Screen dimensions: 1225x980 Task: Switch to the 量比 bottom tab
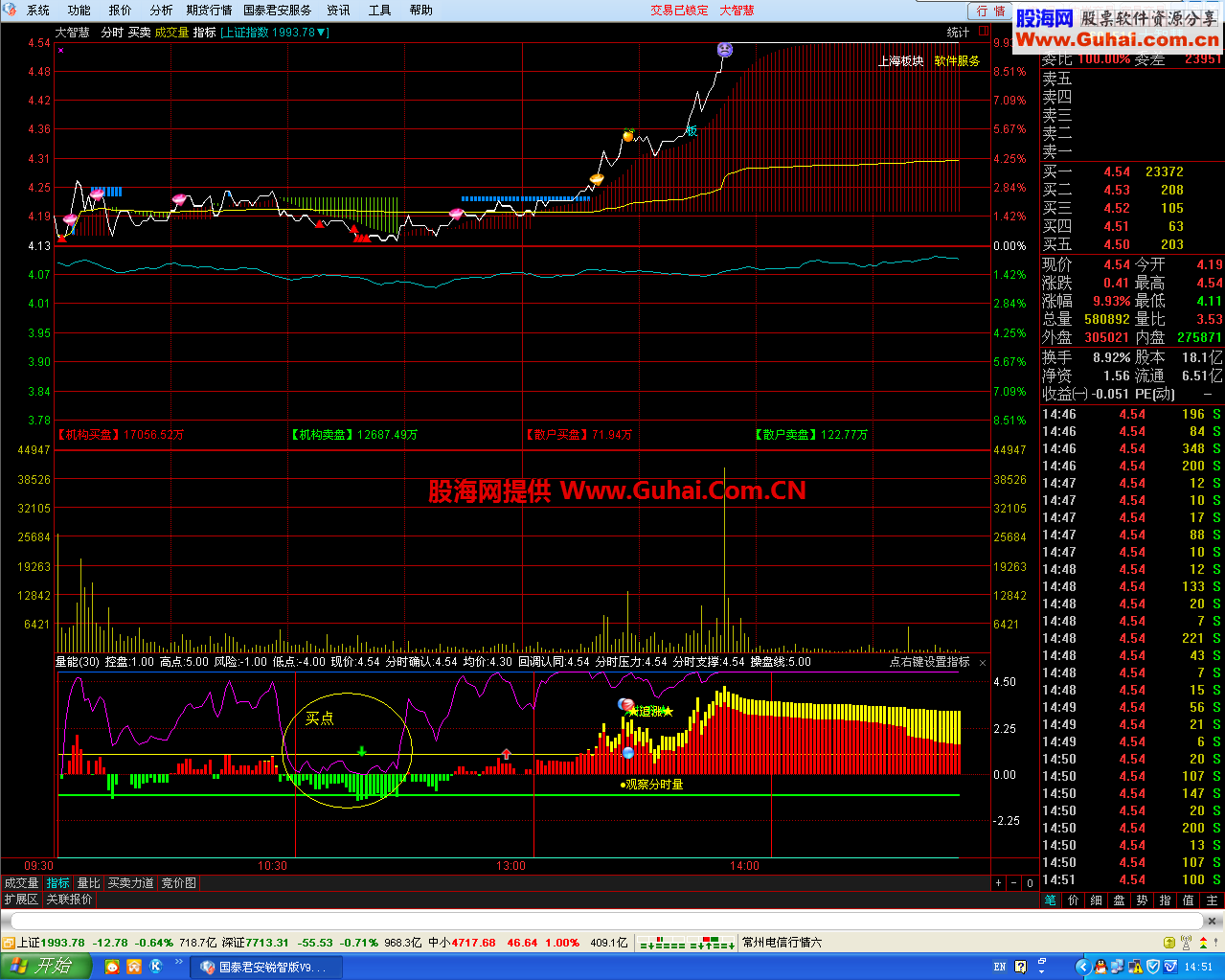88,883
